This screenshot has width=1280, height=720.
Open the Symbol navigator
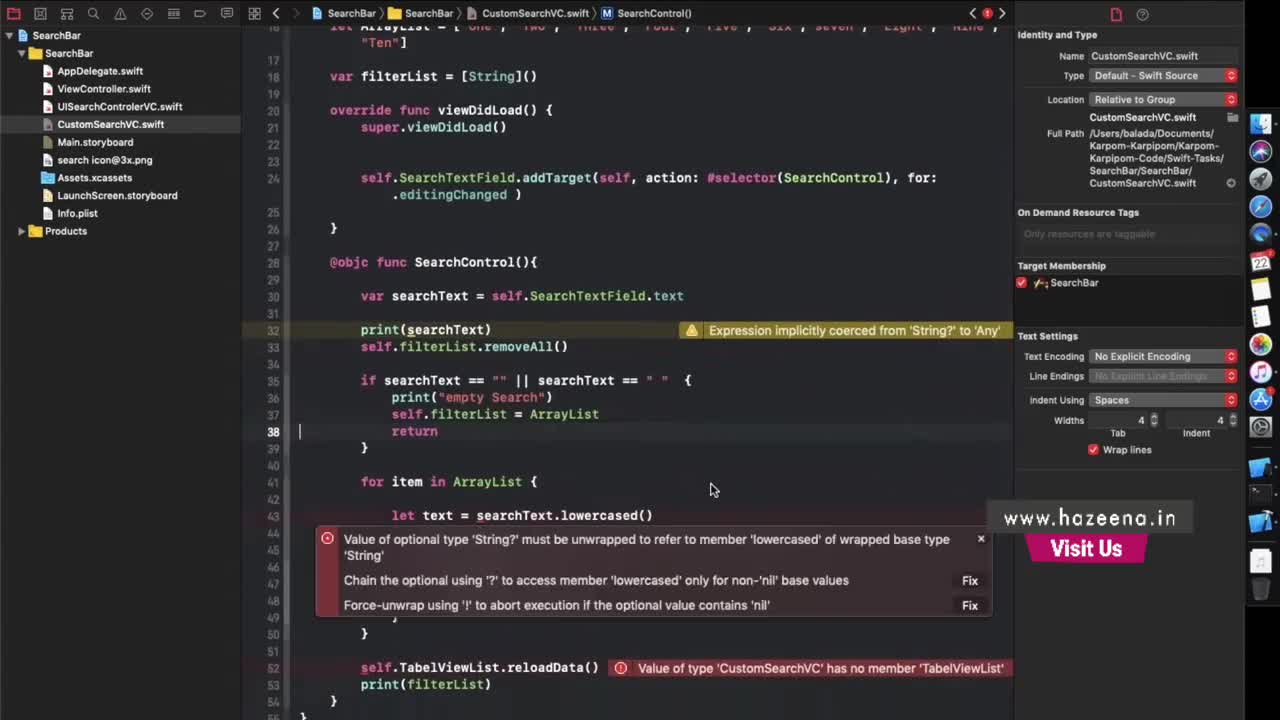coord(67,13)
